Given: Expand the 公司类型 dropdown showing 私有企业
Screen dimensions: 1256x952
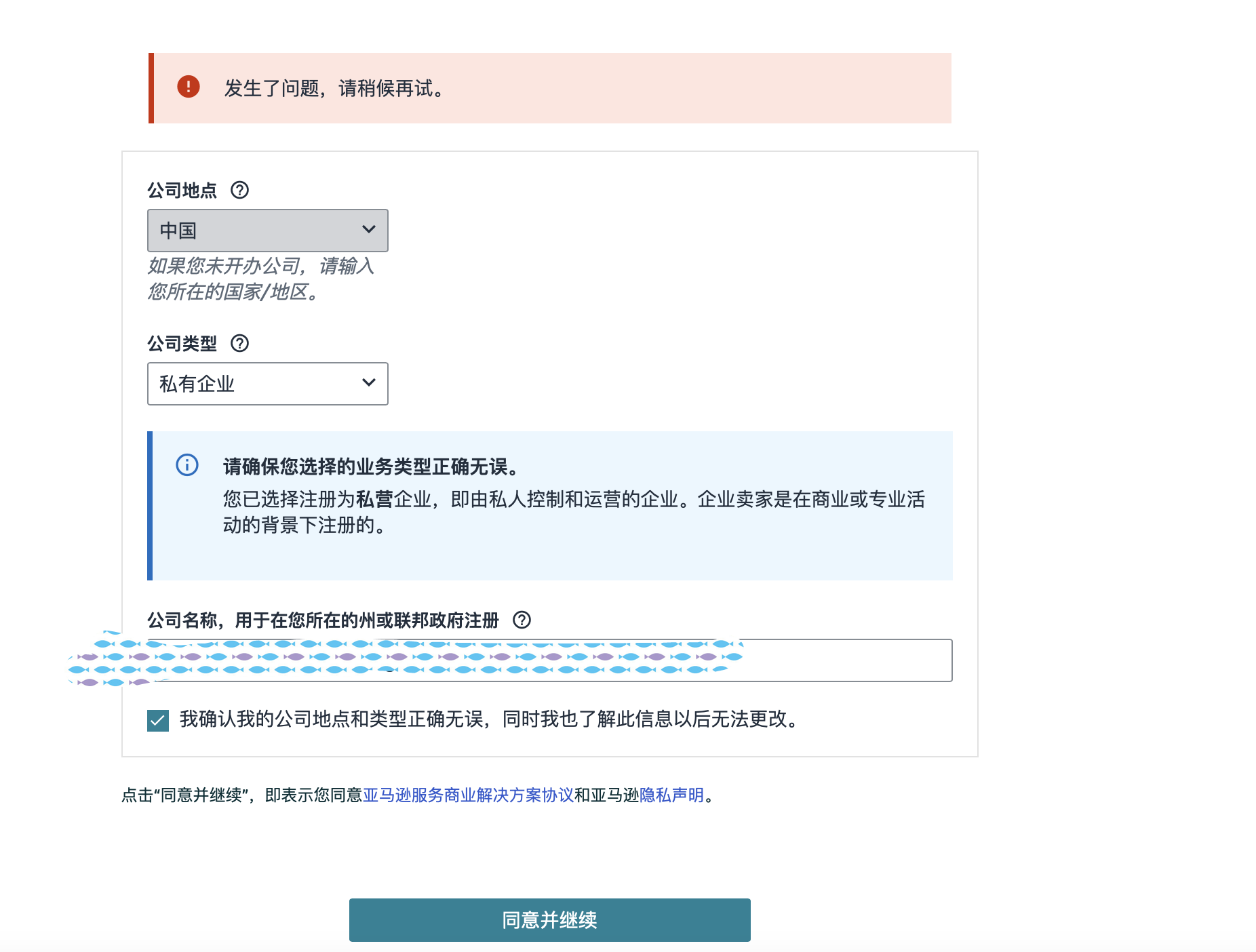Looking at the screenshot, I should point(267,384).
